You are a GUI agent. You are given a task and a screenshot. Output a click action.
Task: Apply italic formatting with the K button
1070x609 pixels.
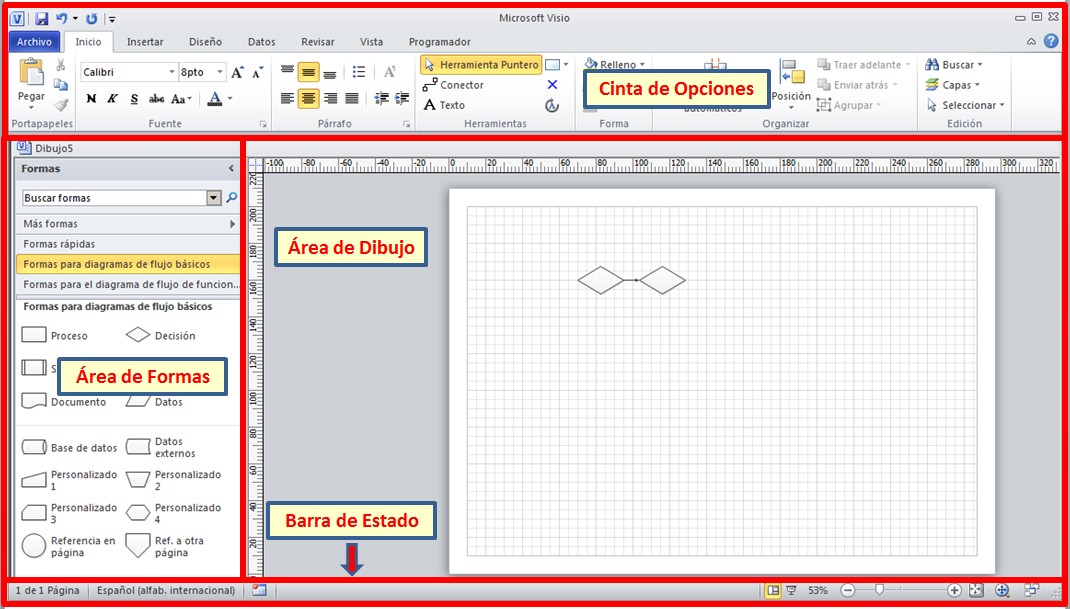coord(113,99)
